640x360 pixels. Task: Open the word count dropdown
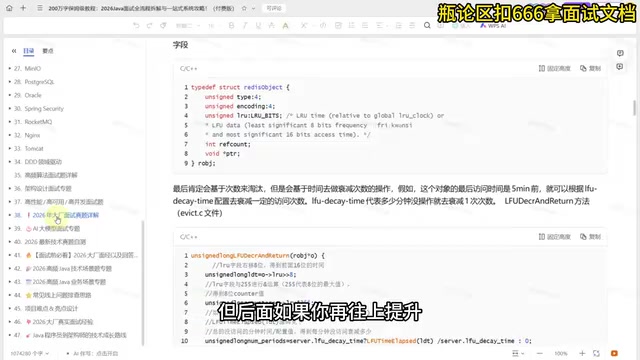30,353
